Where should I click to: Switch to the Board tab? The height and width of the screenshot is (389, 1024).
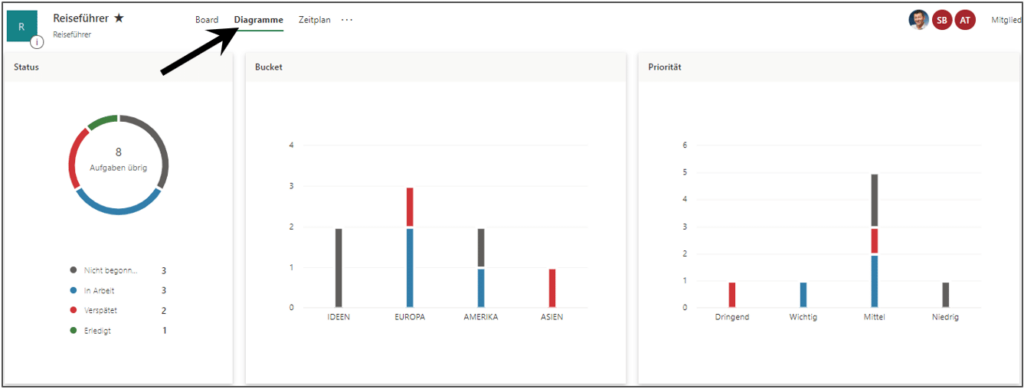pos(206,20)
